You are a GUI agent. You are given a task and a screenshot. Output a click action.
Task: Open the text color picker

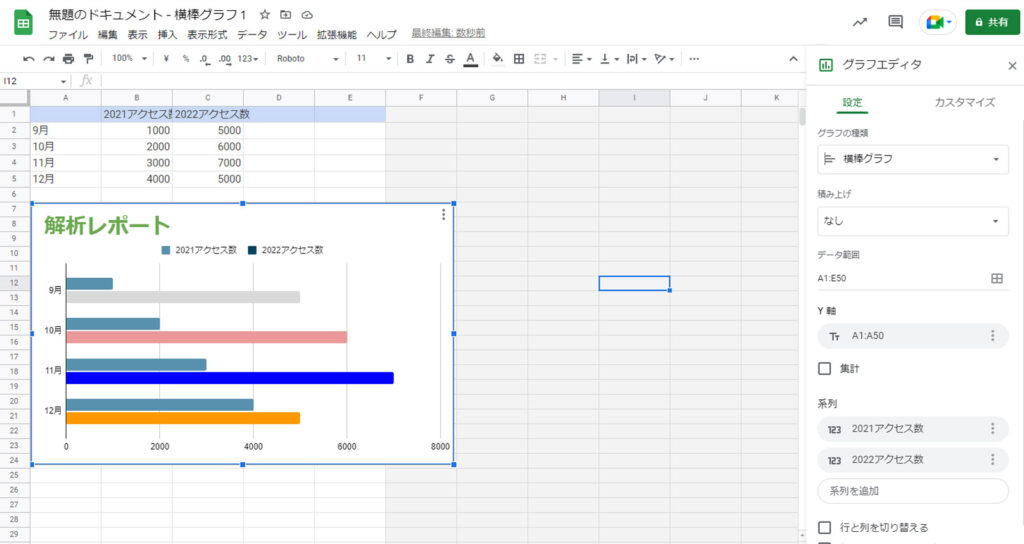470,59
